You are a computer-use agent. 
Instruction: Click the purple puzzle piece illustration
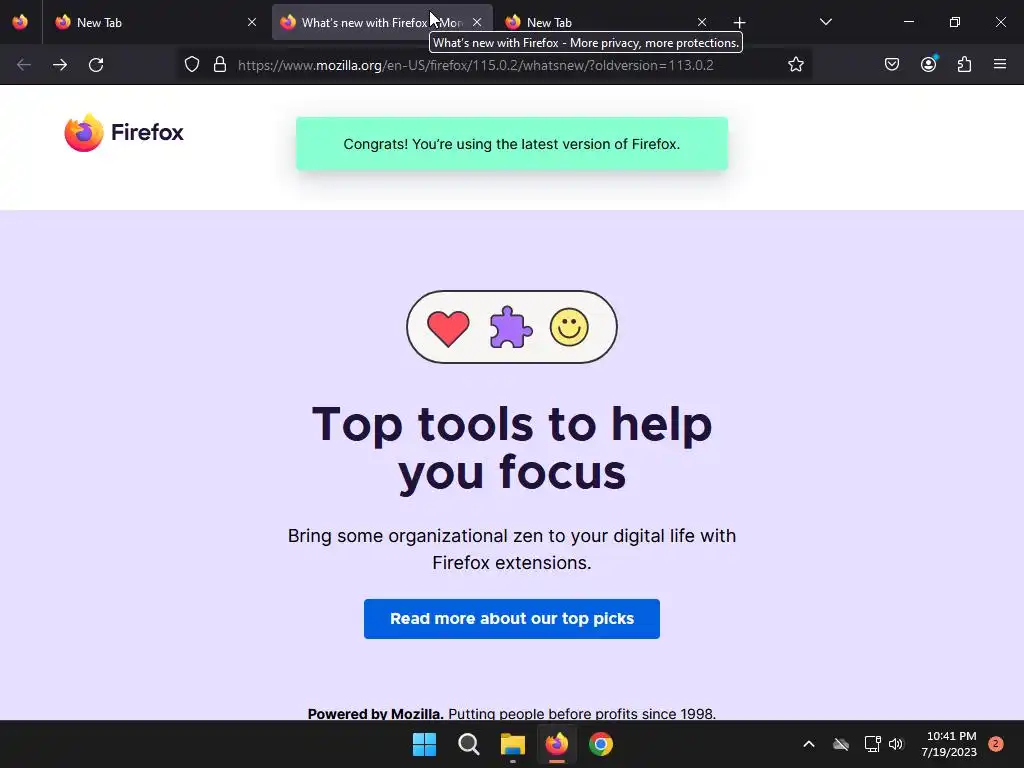click(x=511, y=327)
